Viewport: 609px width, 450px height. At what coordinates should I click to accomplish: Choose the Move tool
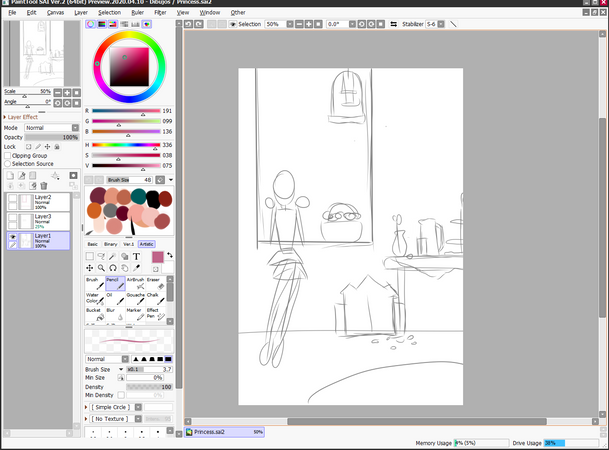(90, 268)
